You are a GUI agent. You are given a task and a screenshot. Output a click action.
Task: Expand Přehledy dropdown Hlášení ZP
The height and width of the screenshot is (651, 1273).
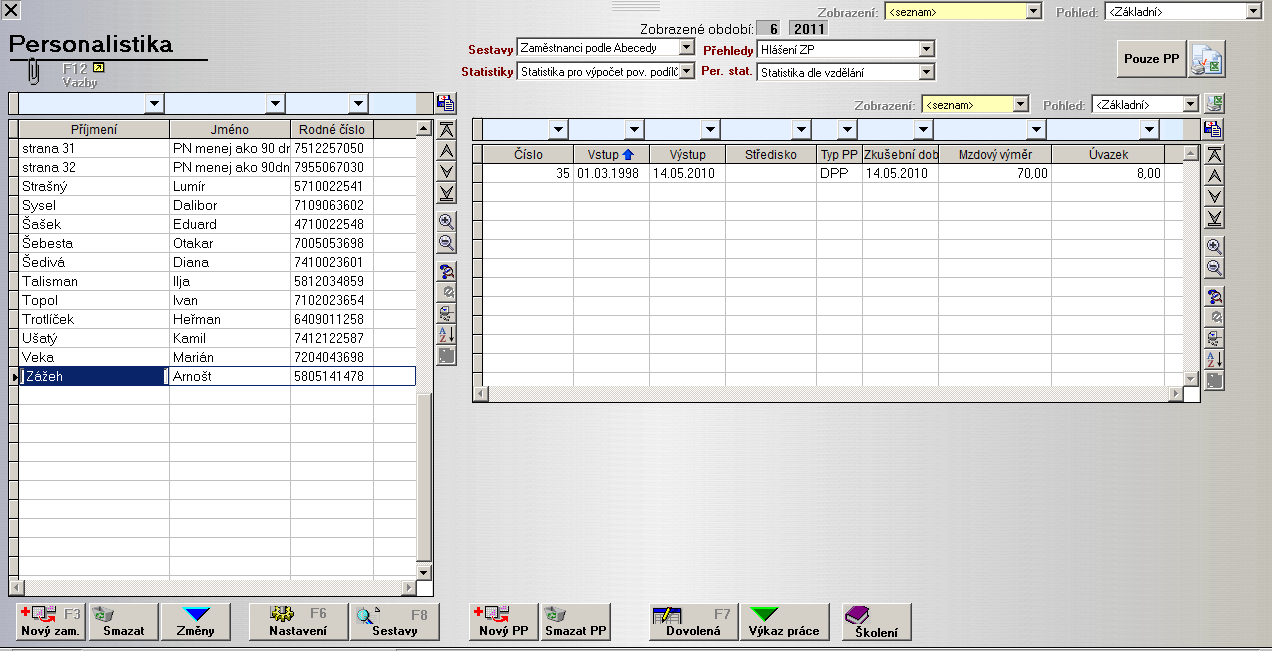927,49
